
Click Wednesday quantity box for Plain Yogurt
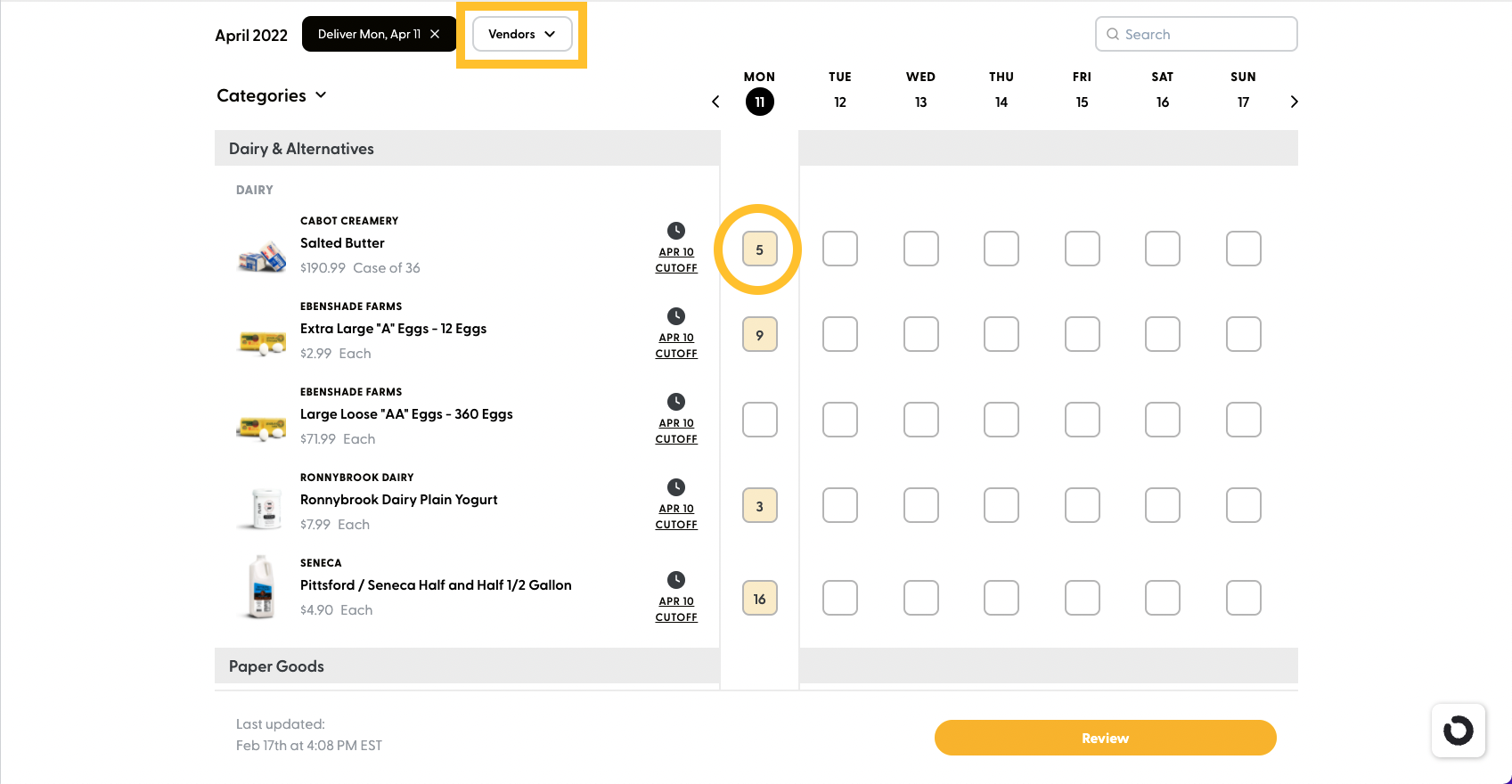[921, 505]
